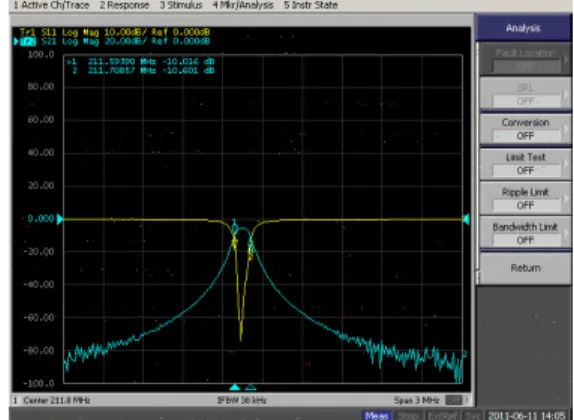The width and height of the screenshot is (574, 420).
Task: Click the IFBW 30 kHz value
Action: [x=242, y=400]
